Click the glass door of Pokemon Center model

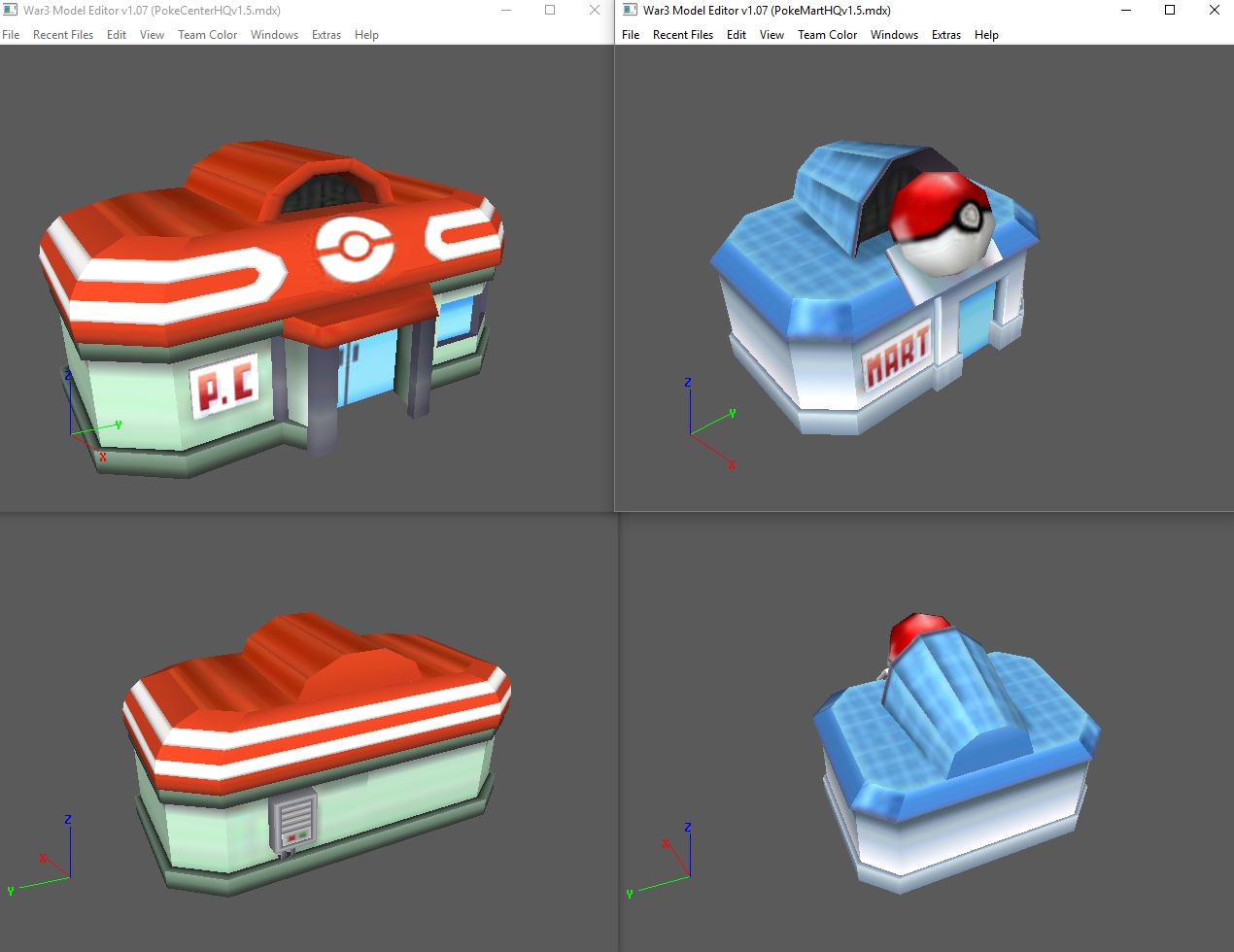[367, 367]
